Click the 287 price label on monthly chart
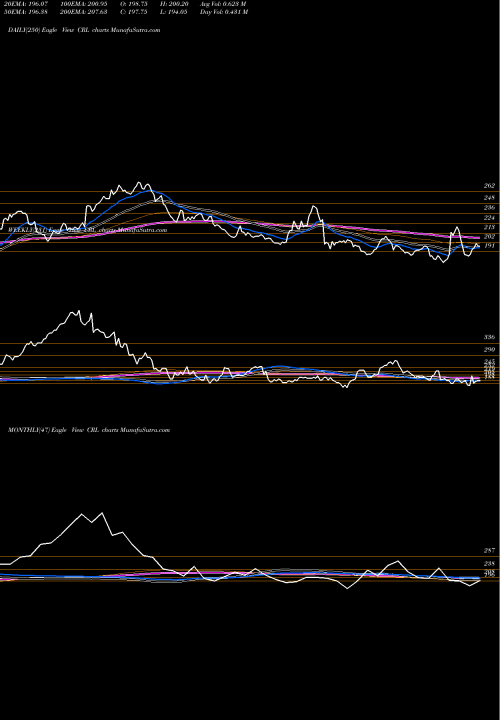Screen dimensions: 500x720 (489, 550)
